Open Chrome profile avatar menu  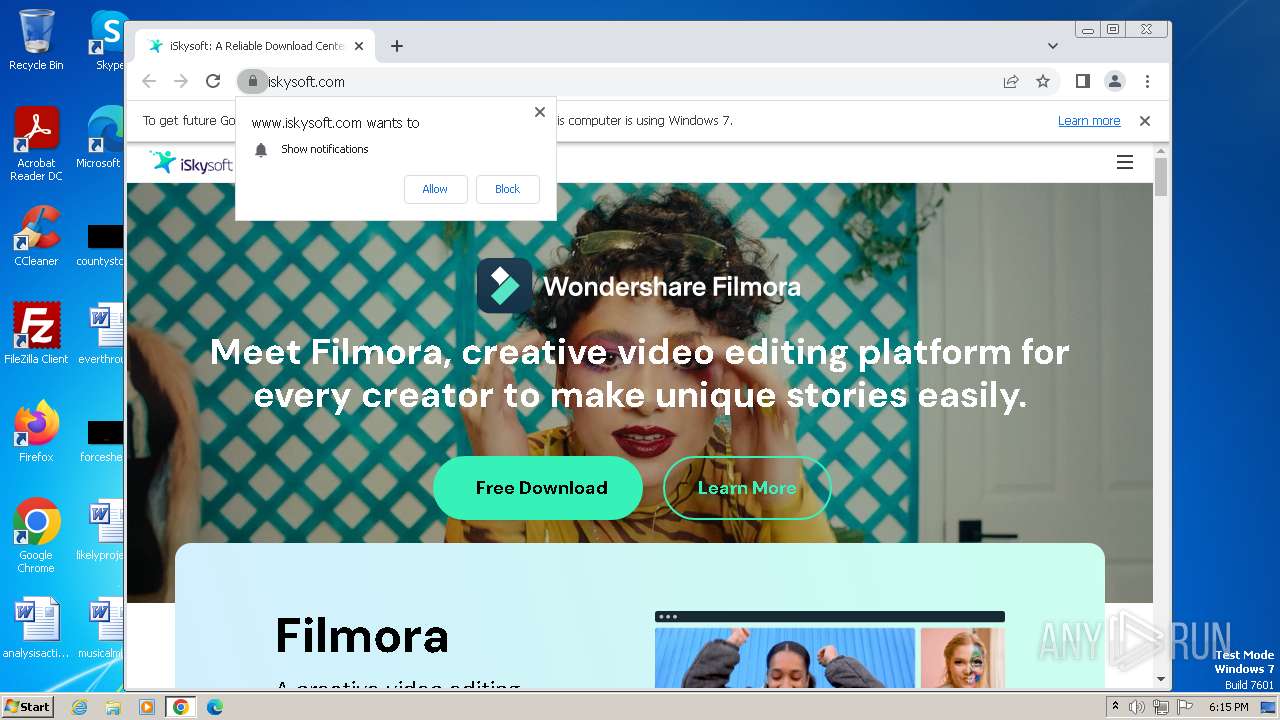click(1114, 81)
